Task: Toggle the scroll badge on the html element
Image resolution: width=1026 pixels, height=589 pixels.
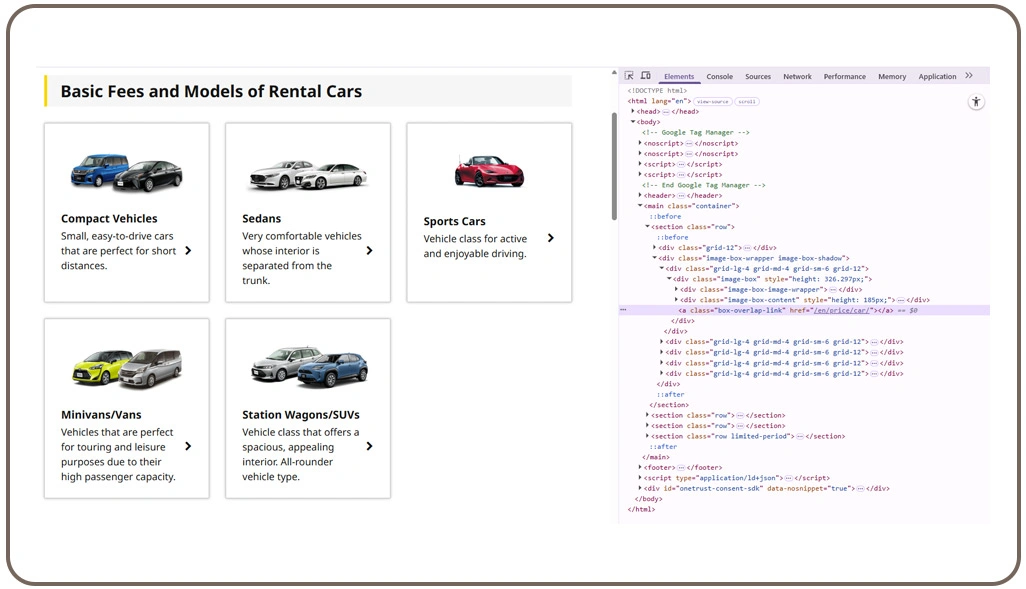Action: pyautogui.click(x=749, y=101)
